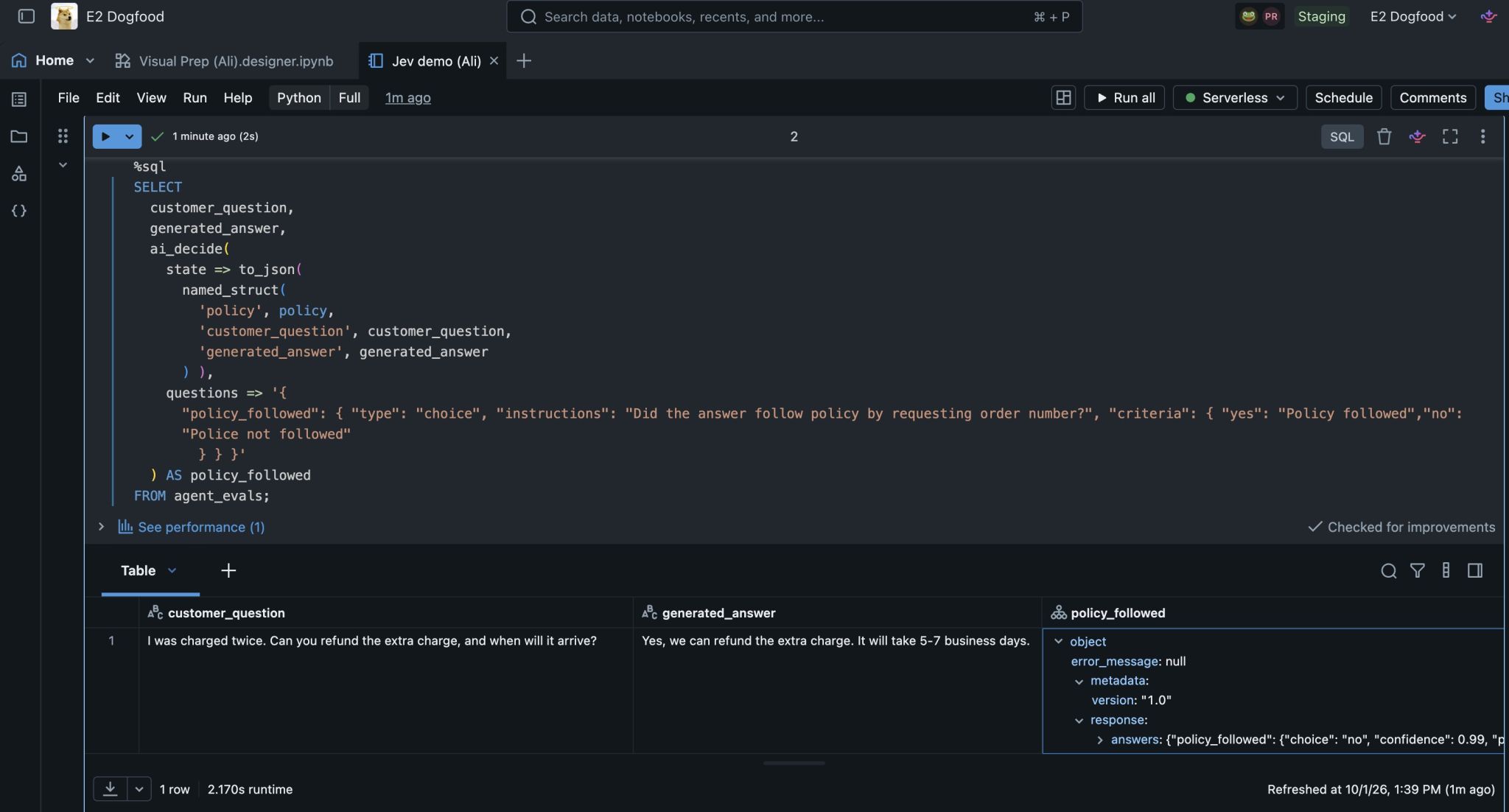Collapse the metadata node

[x=1079, y=682]
